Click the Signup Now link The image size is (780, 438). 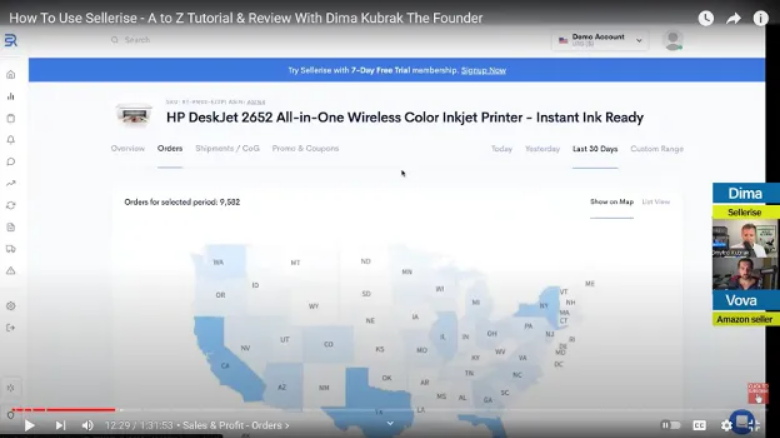pyautogui.click(x=484, y=70)
